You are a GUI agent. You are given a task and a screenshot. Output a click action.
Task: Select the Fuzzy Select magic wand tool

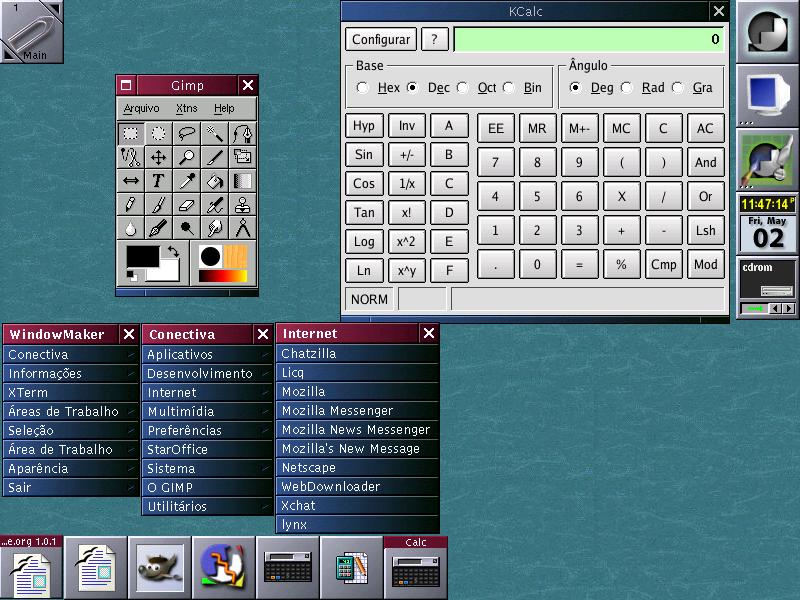[214, 133]
